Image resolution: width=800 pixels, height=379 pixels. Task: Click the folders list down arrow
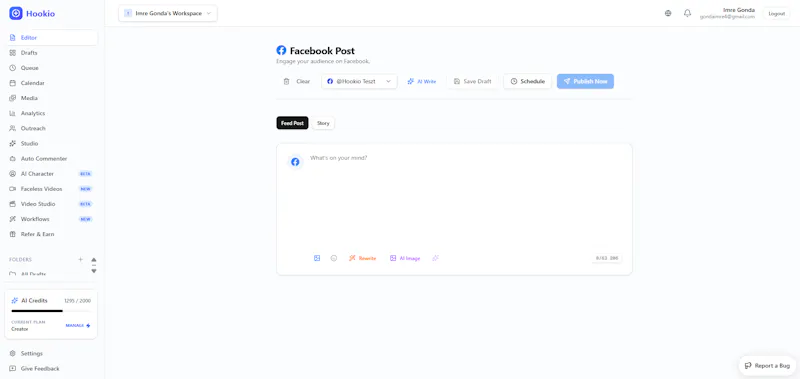coord(94,271)
